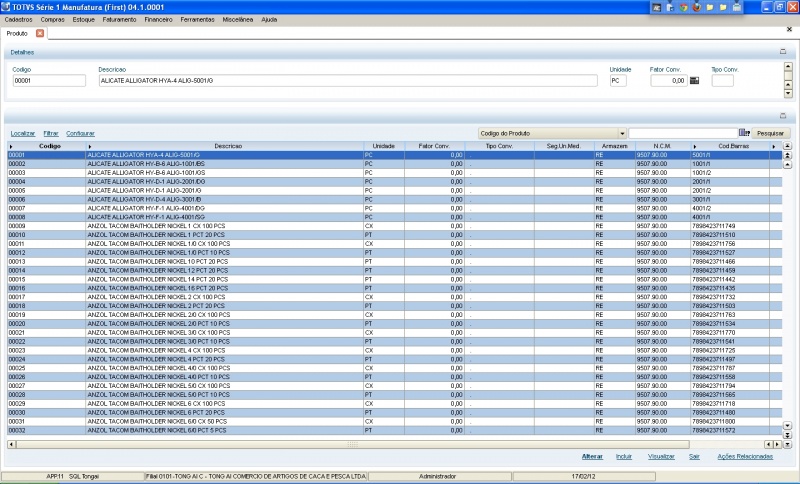Screen dimensions: 800x484
Task: Open Firefox from the floating toolbar
Action: [x=695, y=6]
